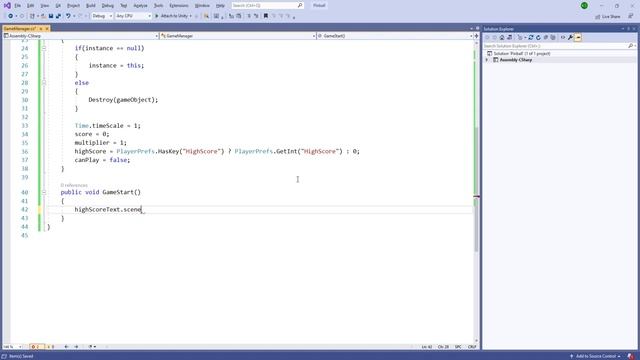The width and height of the screenshot is (640, 360).
Task: Click the bookmark toolbar icon
Action: coord(266,16)
